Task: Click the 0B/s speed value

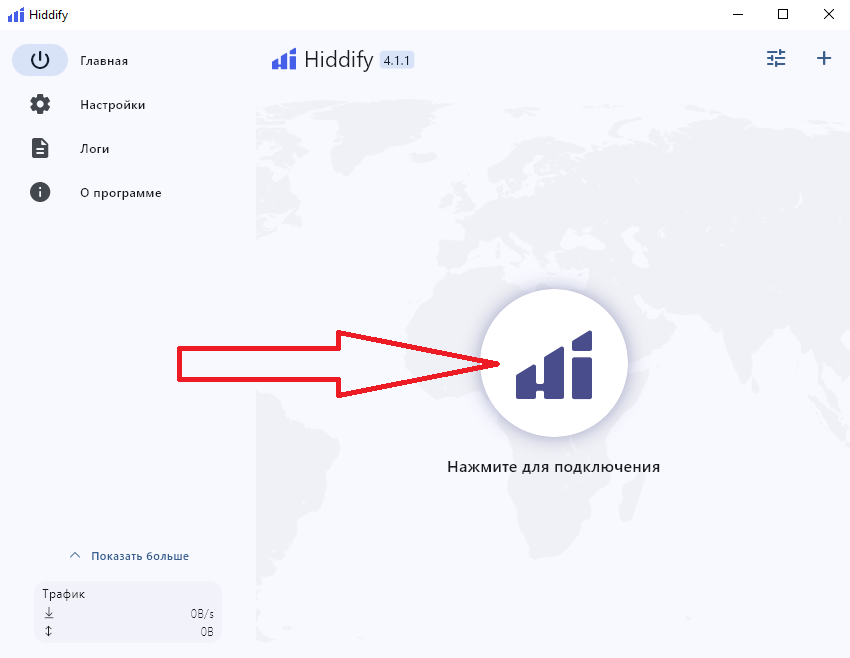Action: pyautogui.click(x=202, y=614)
